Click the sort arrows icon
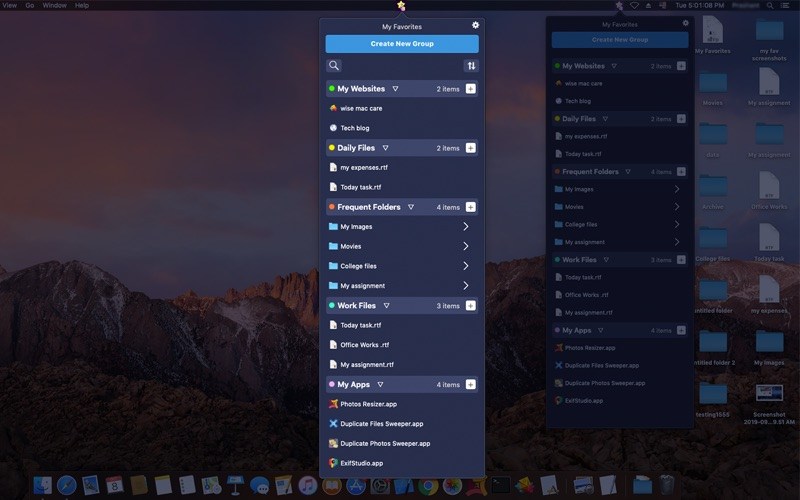Screen dimensions: 800x500 (x=471, y=66)
